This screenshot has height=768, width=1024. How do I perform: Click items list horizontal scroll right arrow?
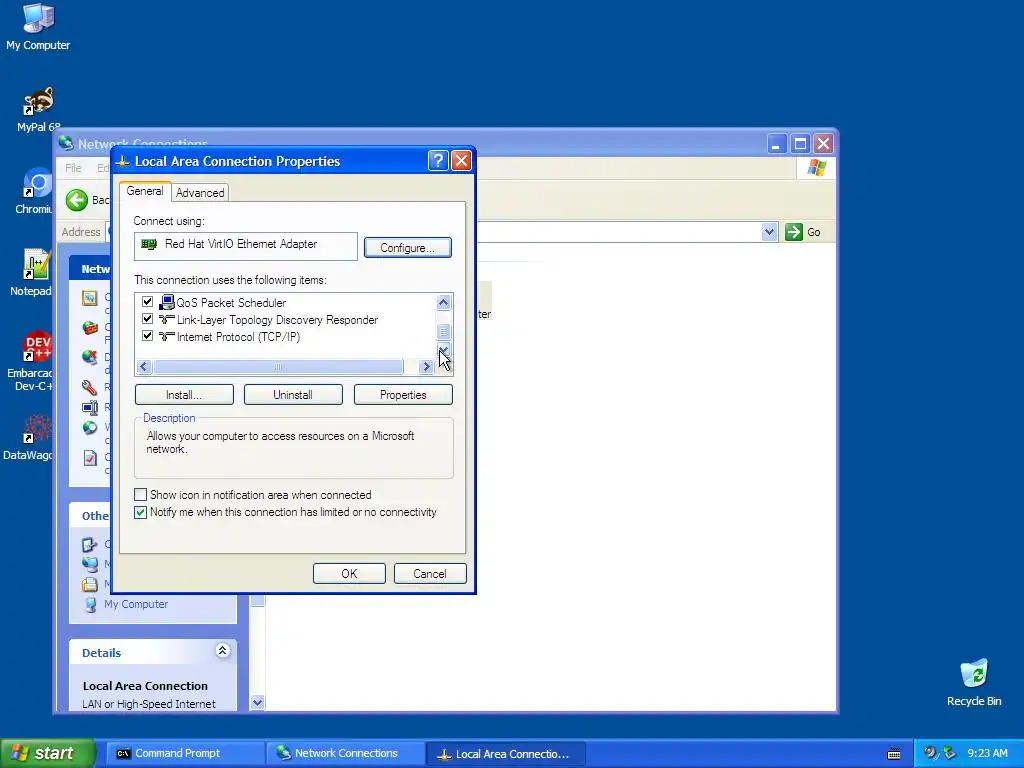coord(426,366)
